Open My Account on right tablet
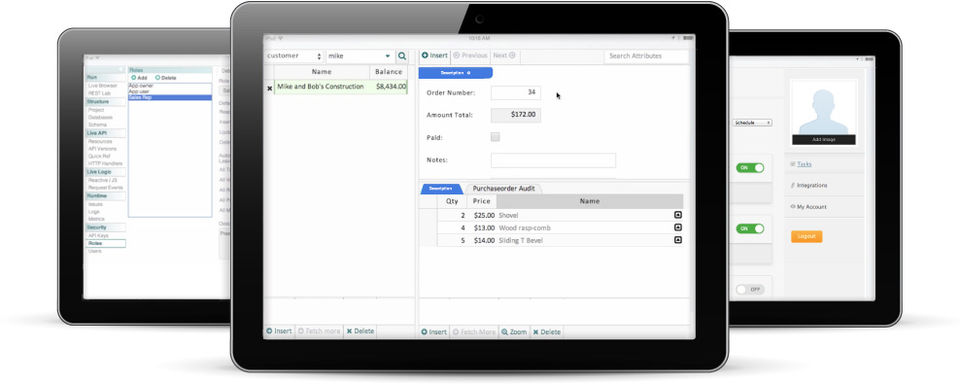Viewport: 960px width, 384px height. [811, 207]
